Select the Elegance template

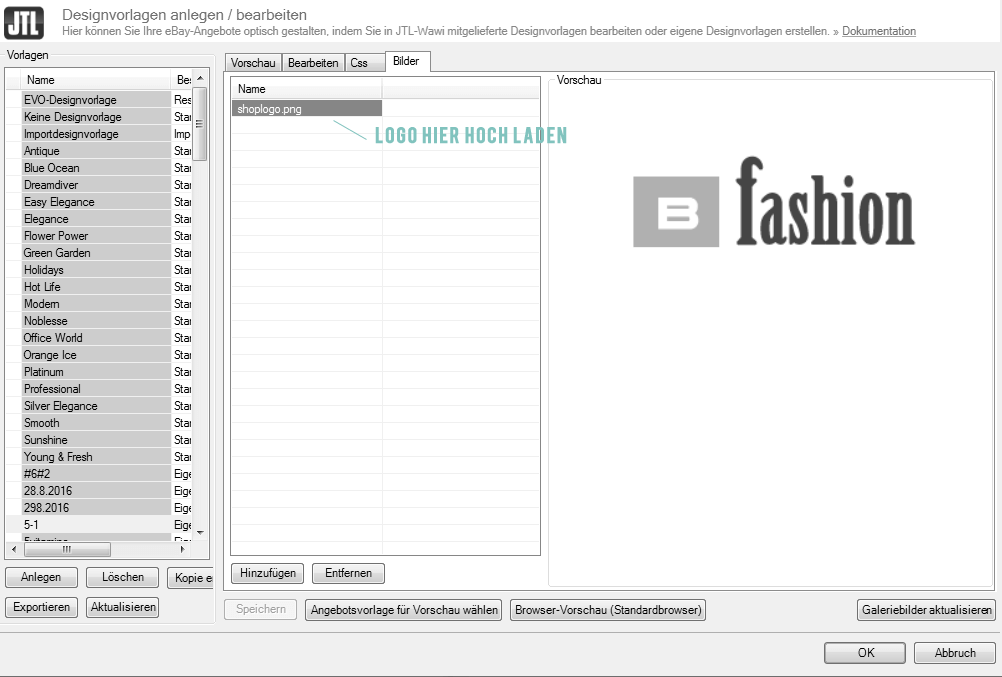(96, 219)
